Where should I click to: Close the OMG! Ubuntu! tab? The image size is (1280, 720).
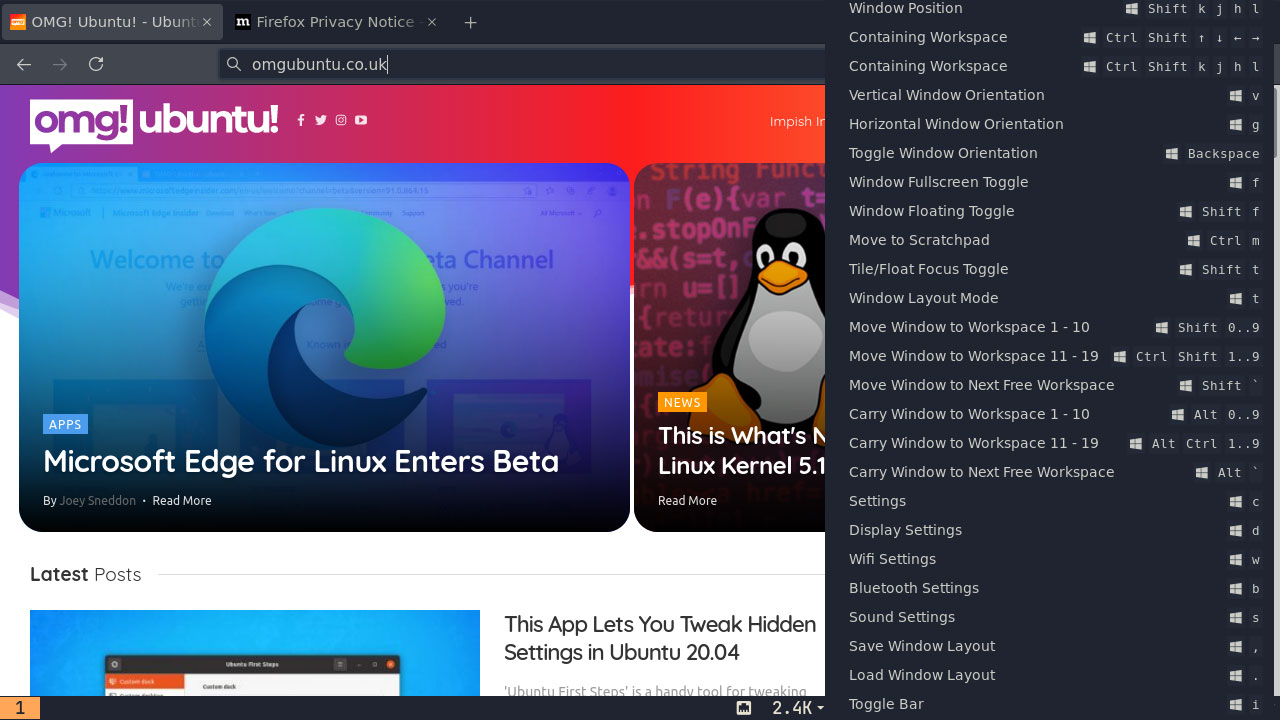point(207,22)
